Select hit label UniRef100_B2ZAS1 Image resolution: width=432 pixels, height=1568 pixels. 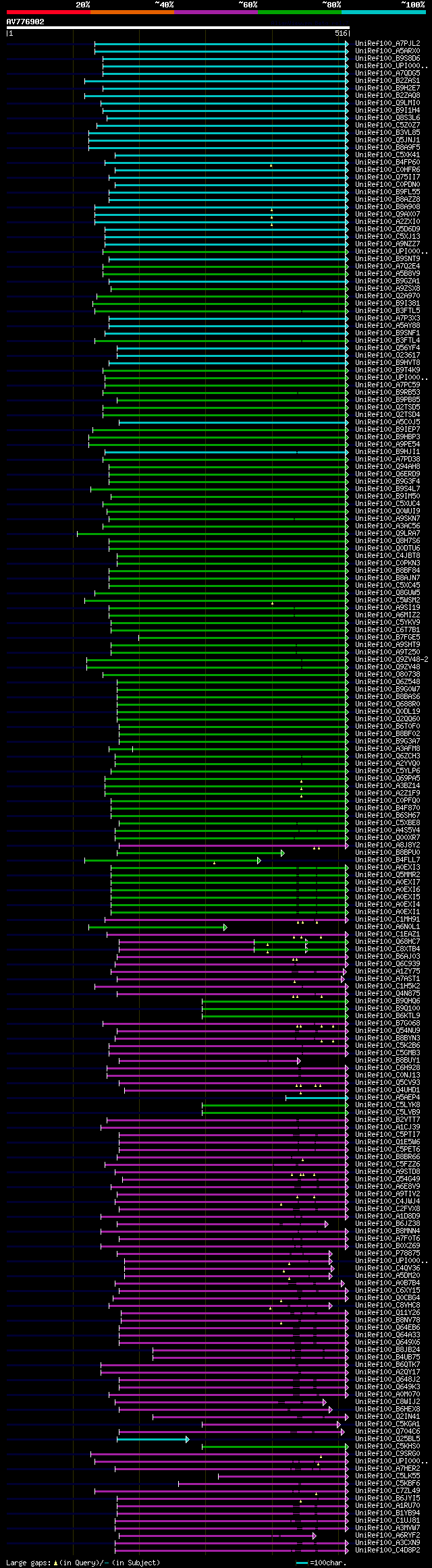click(x=387, y=81)
